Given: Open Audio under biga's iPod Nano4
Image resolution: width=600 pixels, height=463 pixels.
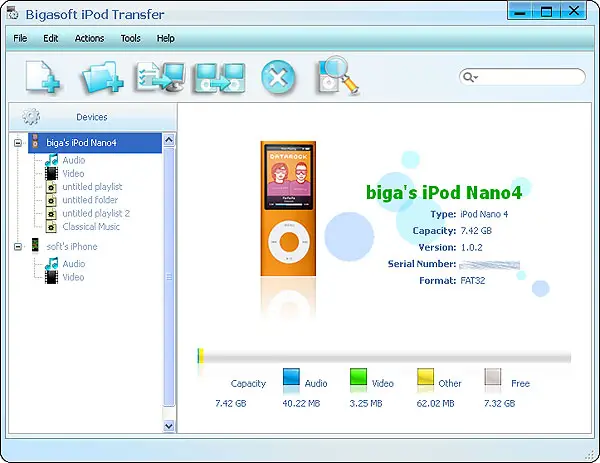Looking at the screenshot, I should [x=74, y=160].
